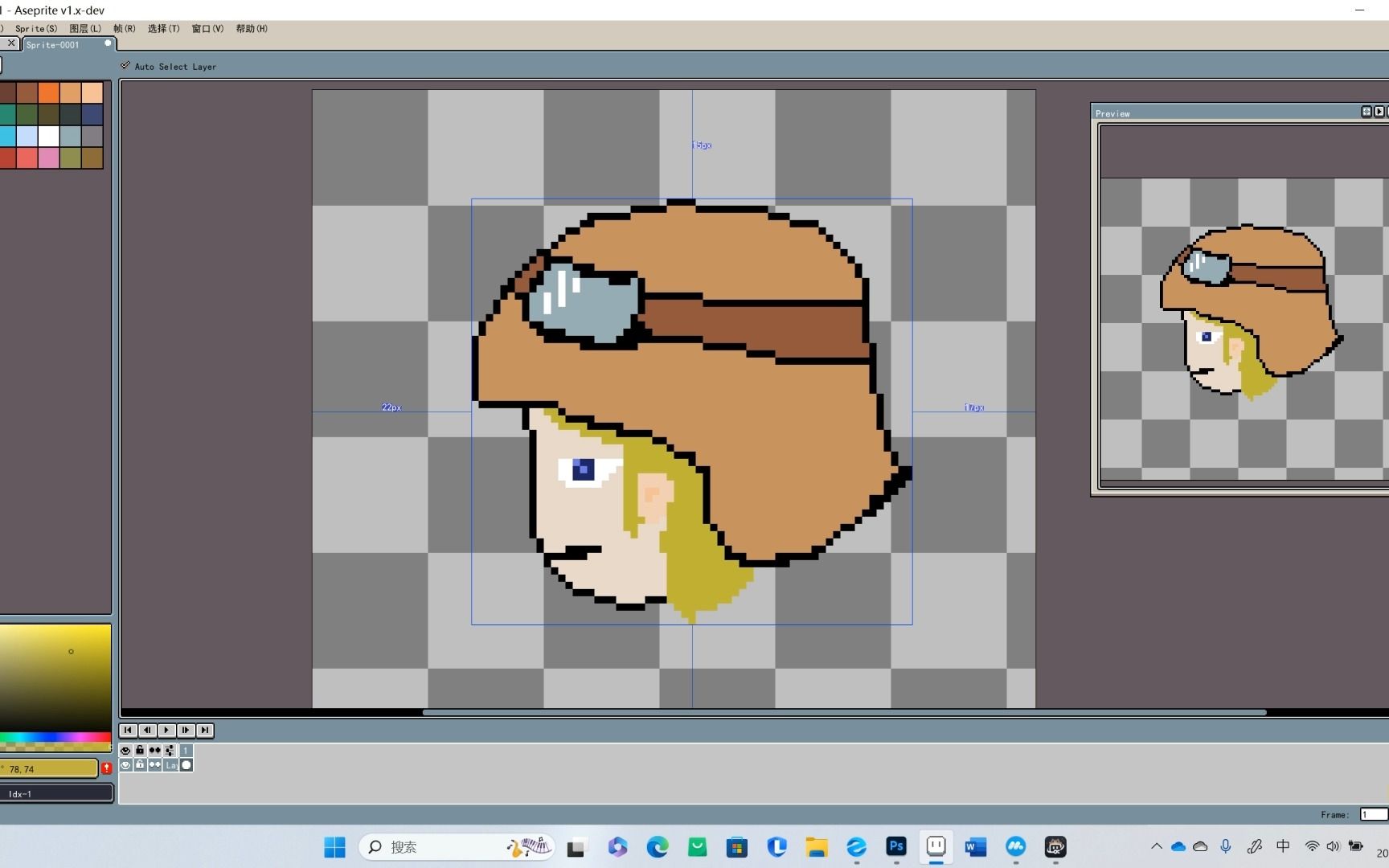Open Microsoft Store from taskbar
The width and height of the screenshot is (1389, 868).
(736, 846)
